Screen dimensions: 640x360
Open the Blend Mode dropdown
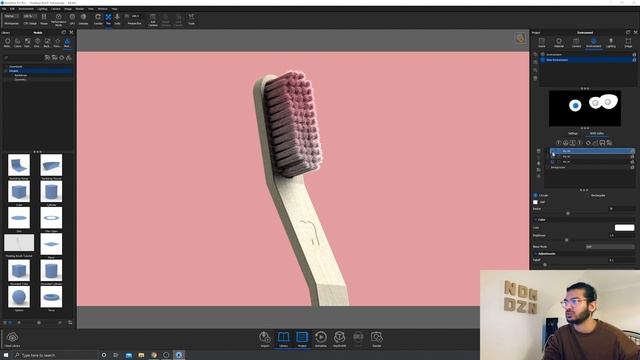(610, 247)
